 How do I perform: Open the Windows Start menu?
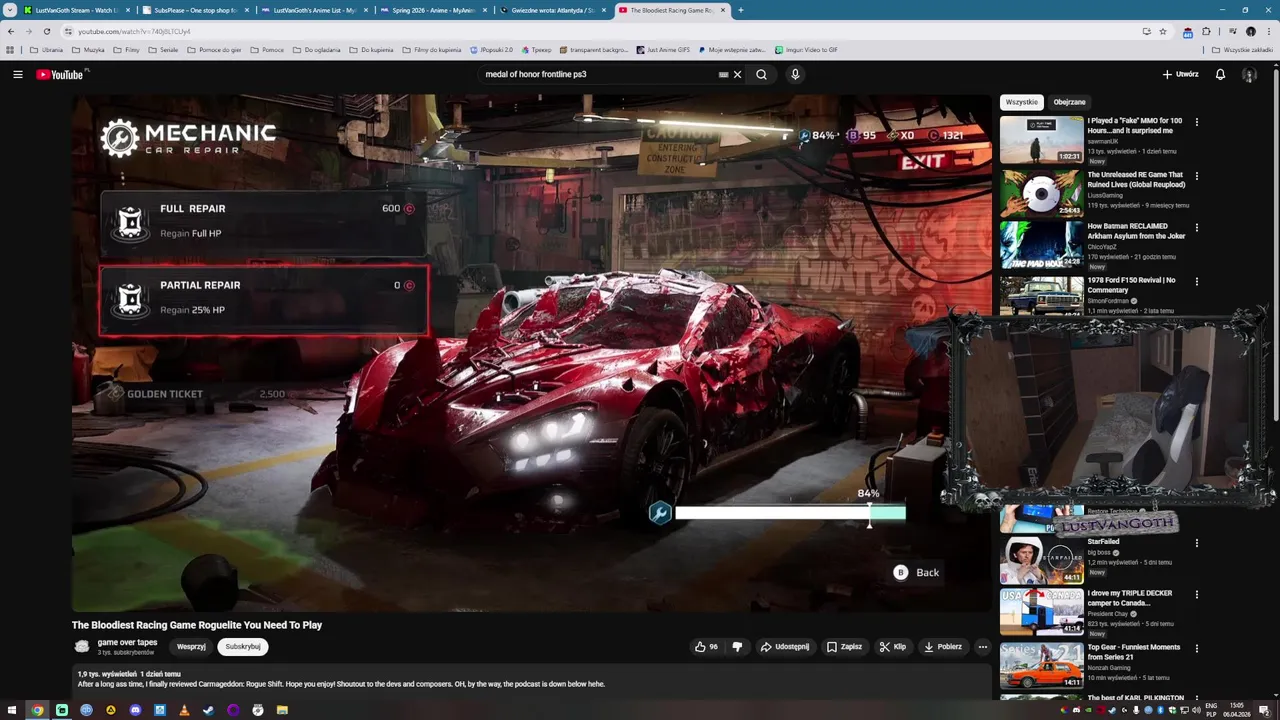tap(12, 710)
